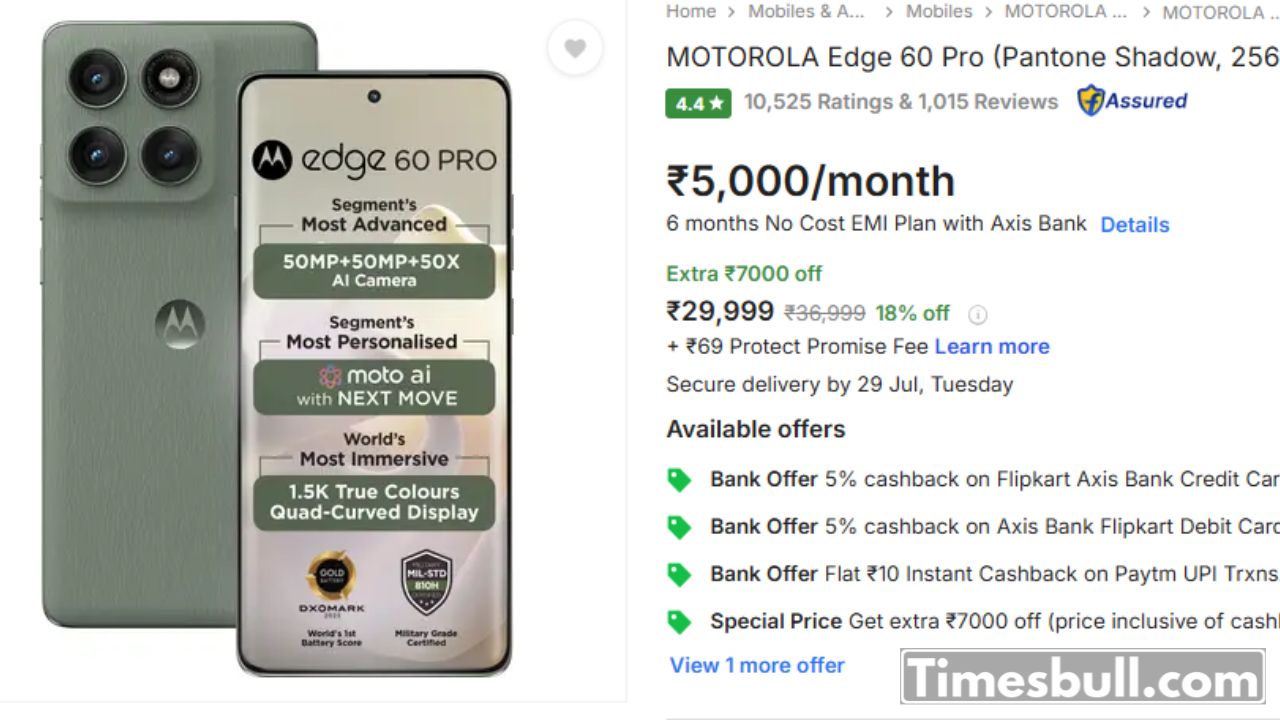Screen dimensions: 1280x720
Task: Click the wishlist heart icon
Action: point(575,48)
